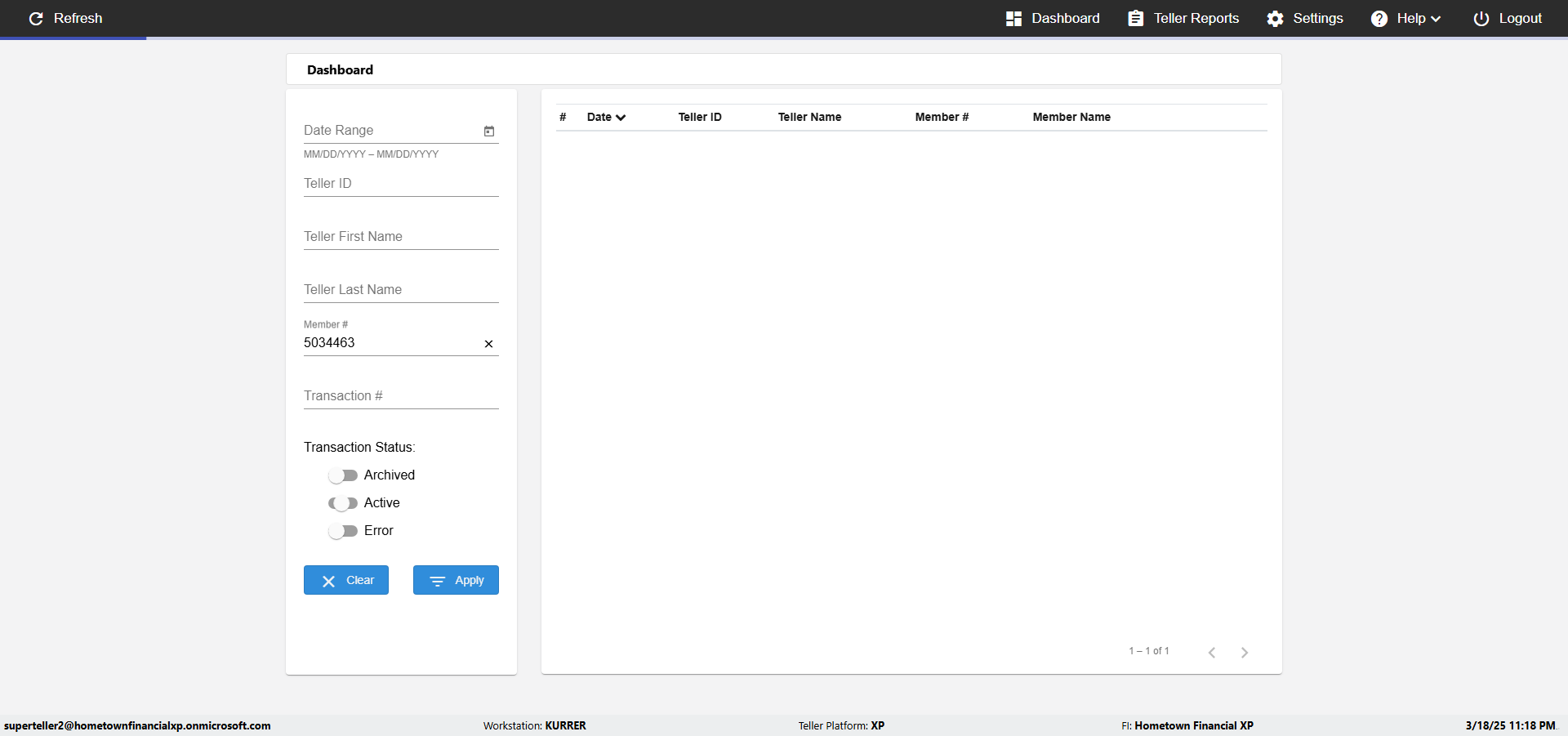The width and height of the screenshot is (1568, 736).
Task: Click the Transaction Status: label
Action: 359,448
